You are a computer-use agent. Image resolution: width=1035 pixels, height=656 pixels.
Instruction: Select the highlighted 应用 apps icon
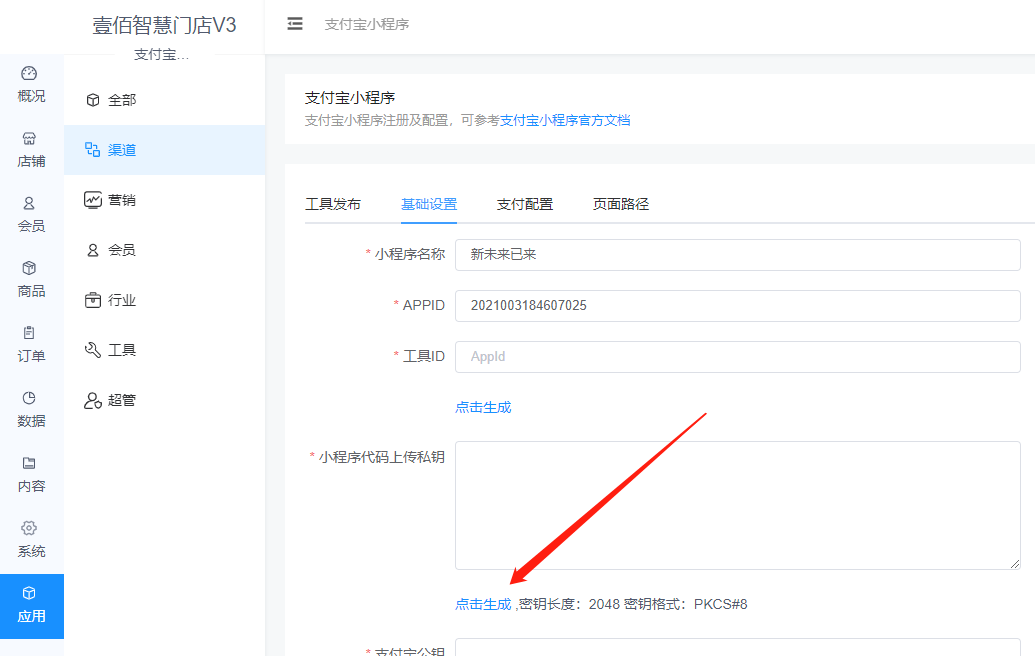(x=29, y=593)
